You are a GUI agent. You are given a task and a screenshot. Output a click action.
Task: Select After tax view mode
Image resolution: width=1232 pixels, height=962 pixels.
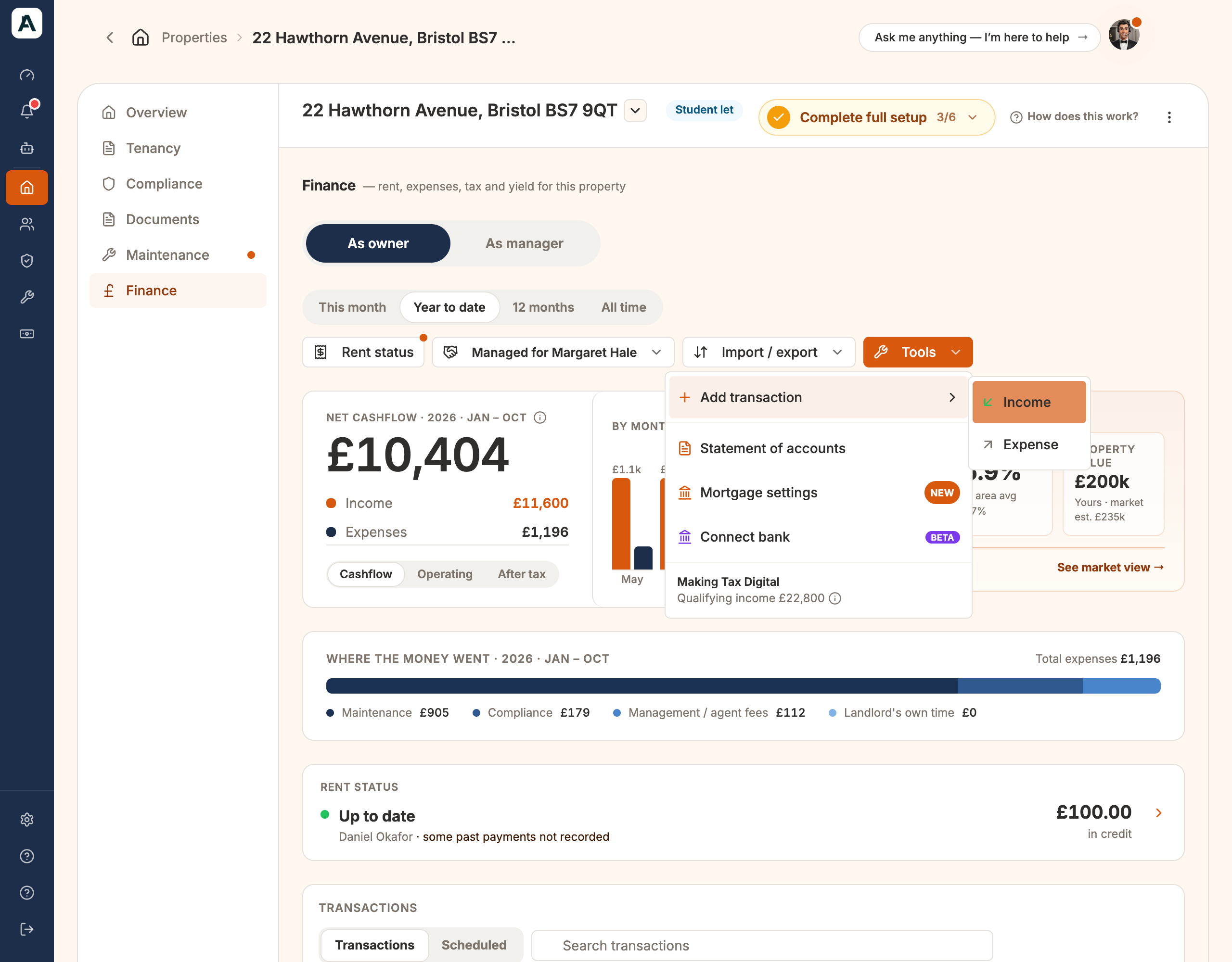pyautogui.click(x=522, y=574)
